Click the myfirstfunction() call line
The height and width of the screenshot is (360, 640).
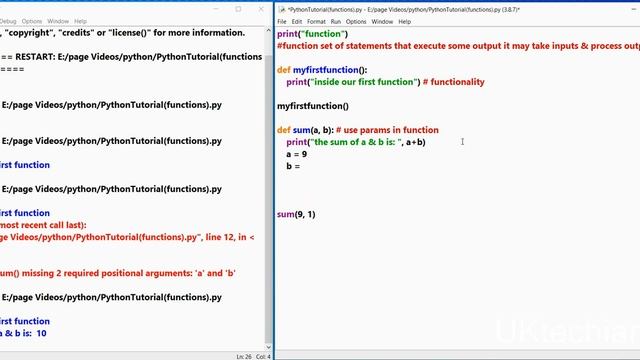click(313, 106)
